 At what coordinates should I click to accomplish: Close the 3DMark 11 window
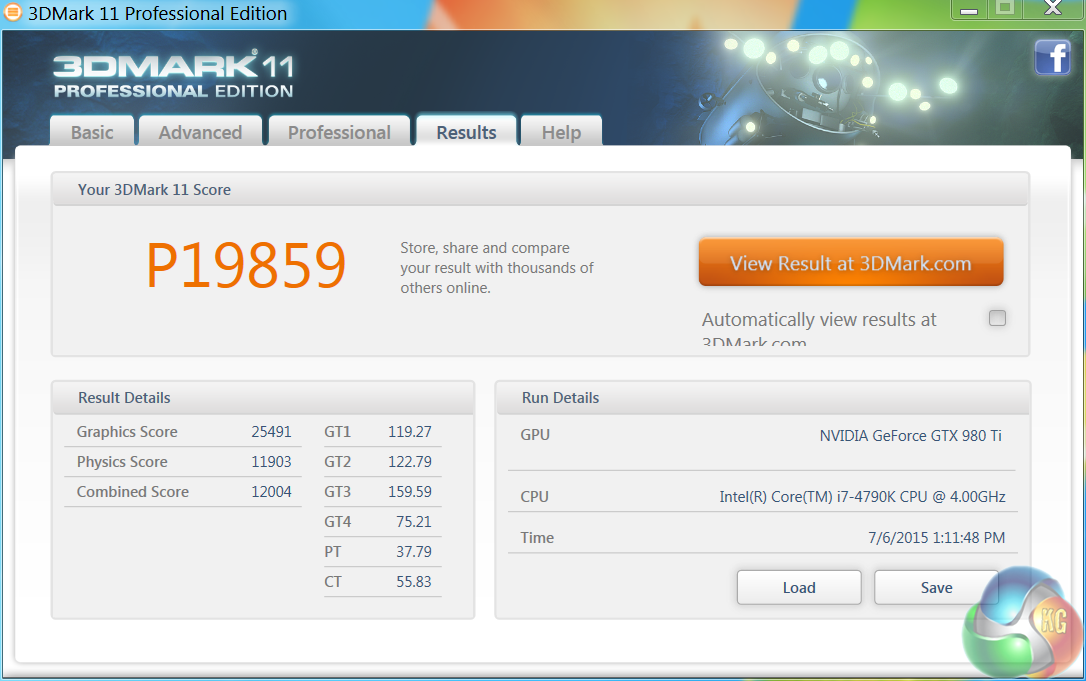coord(1053,9)
